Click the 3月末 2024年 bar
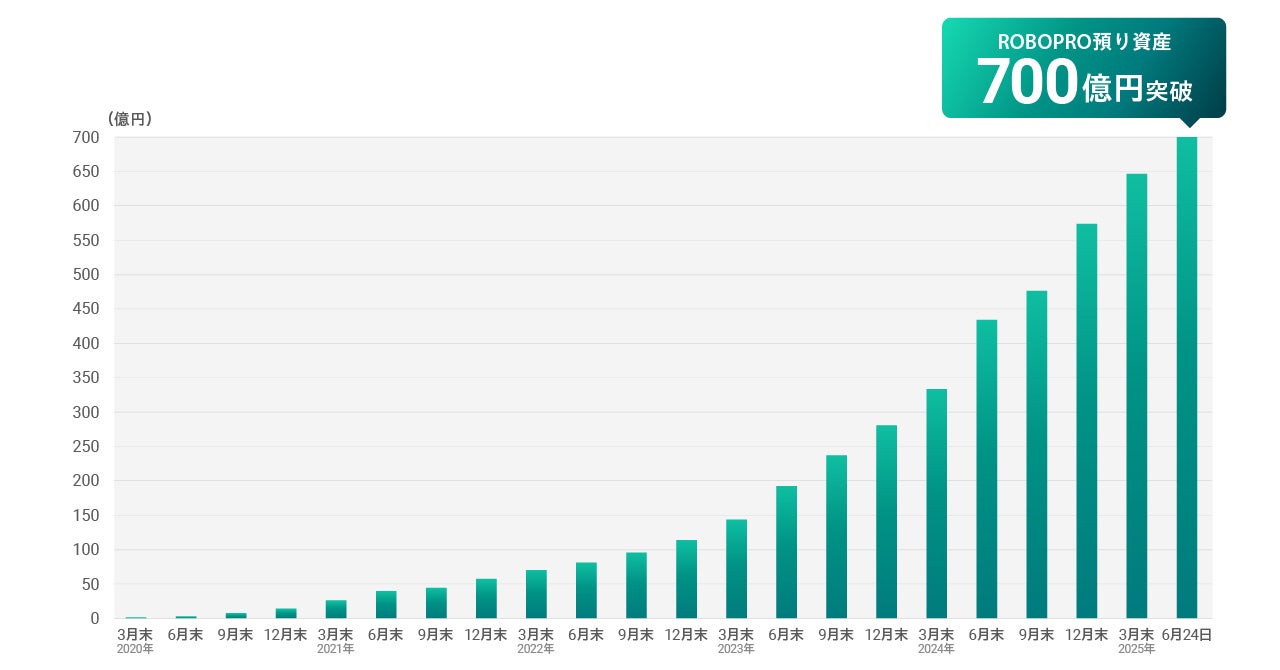Screen dimensions: 1280x670 (936, 503)
